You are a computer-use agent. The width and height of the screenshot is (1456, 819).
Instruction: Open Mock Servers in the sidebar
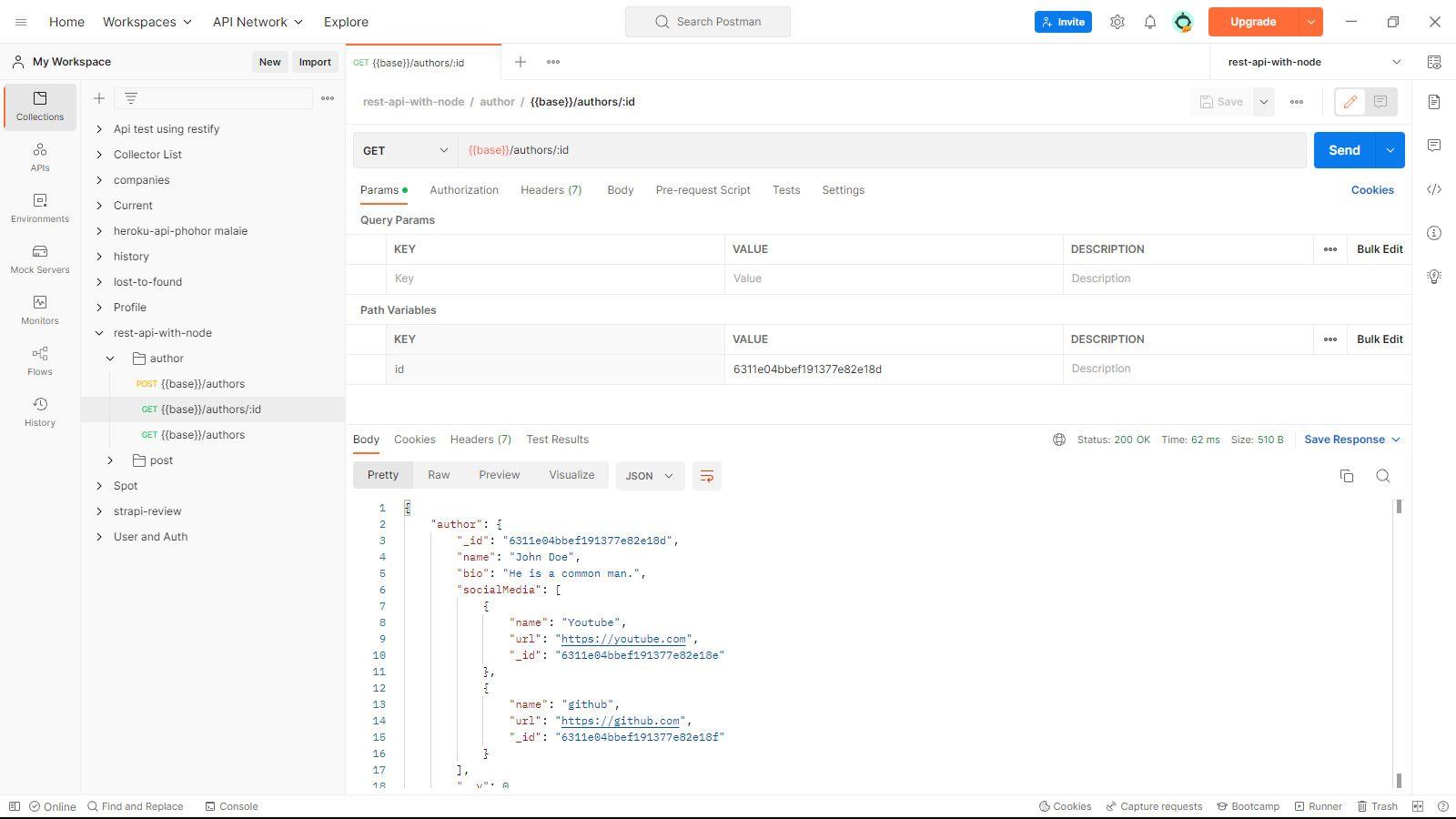[x=40, y=258]
